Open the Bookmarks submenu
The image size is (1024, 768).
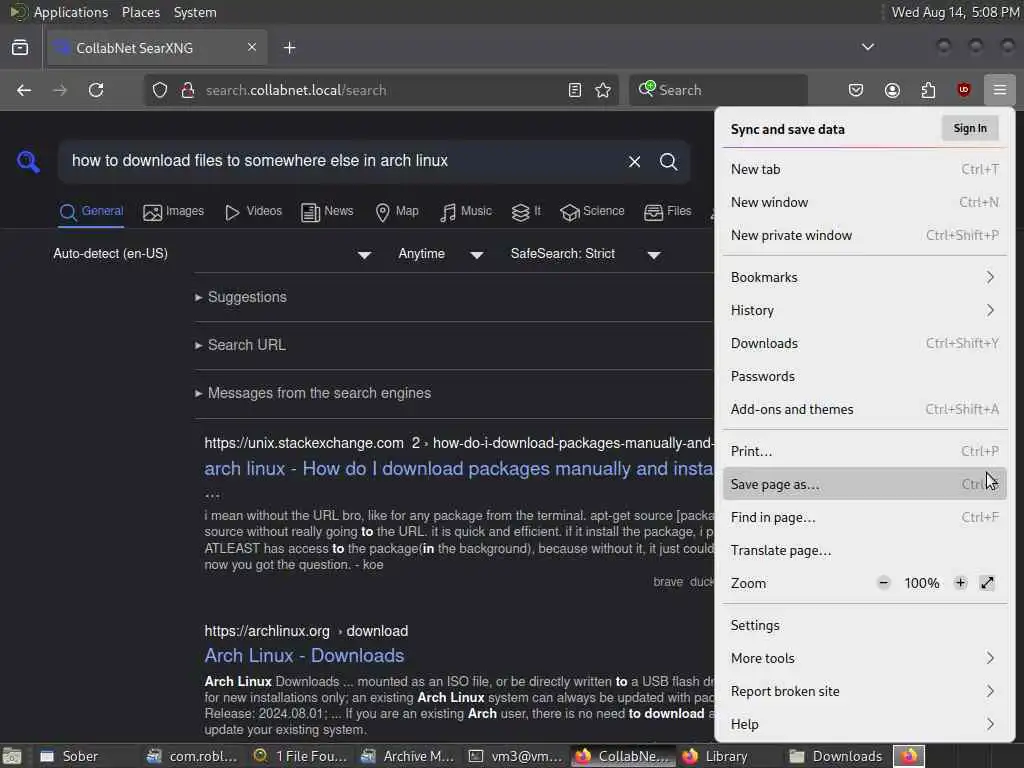point(864,278)
